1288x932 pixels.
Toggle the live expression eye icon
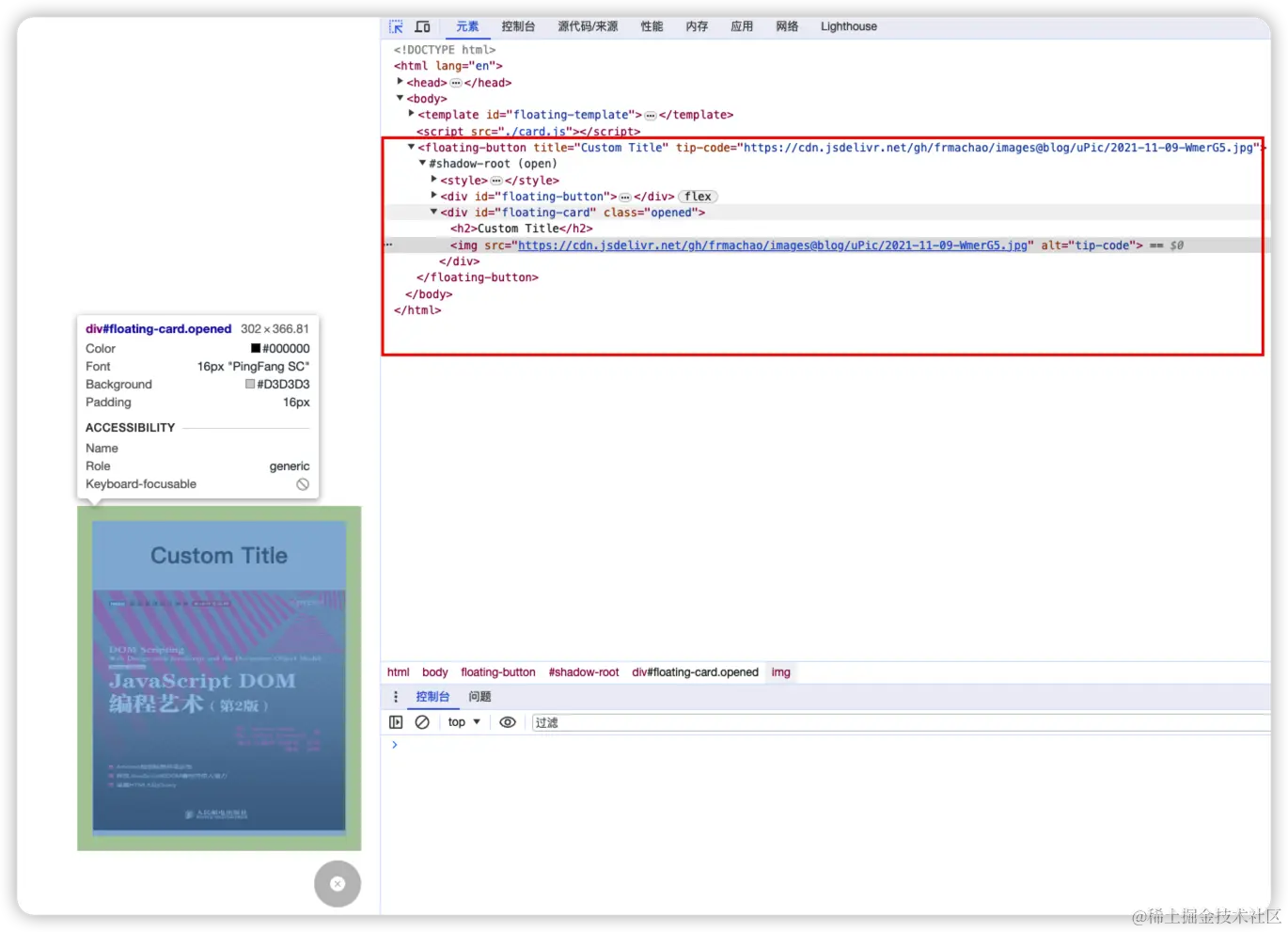click(508, 722)
